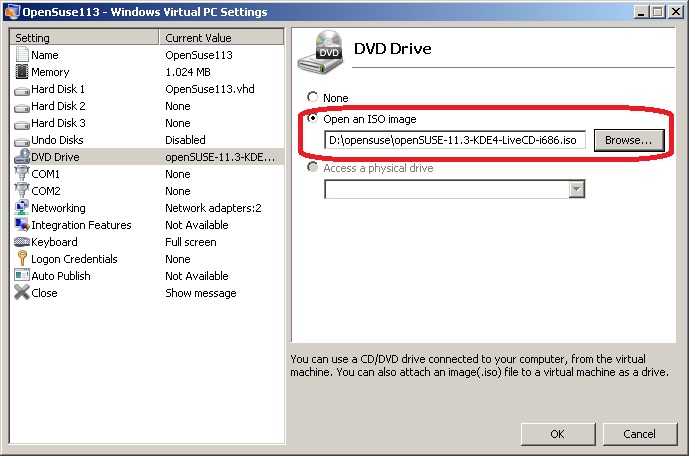Select the Keyboard setting label
This screenshot has height=456, width=689.
click(54, 242)
